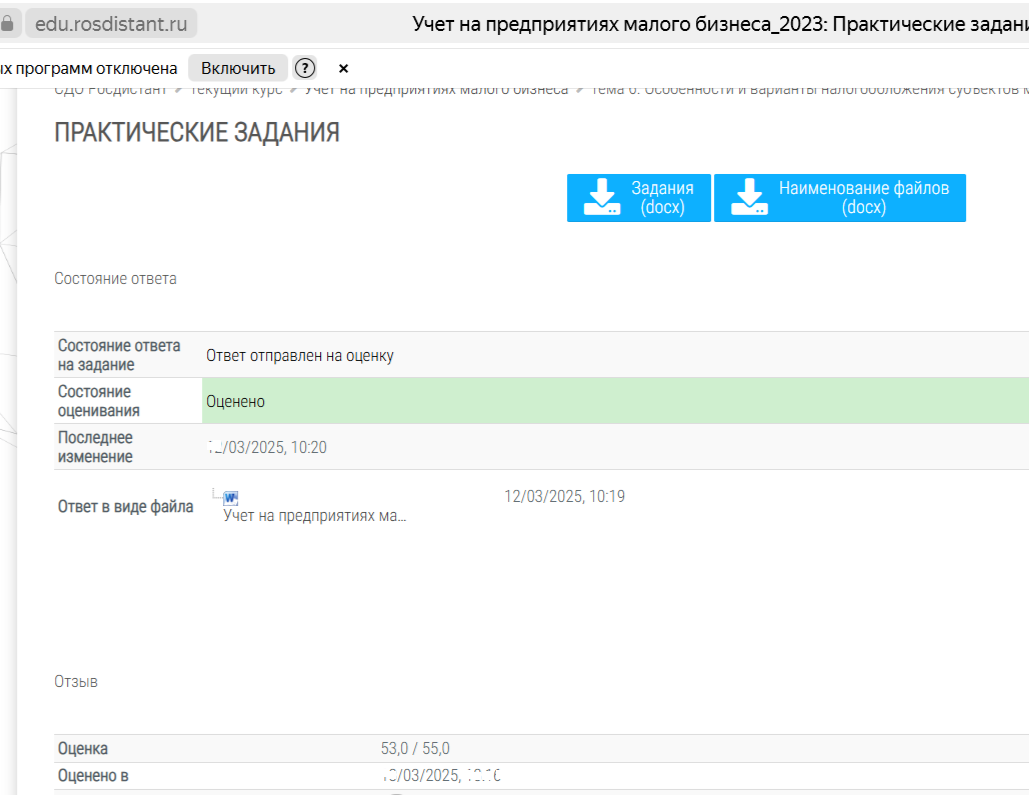Click the ПРАКТИЧЕСКИЕ ЗАДАНИЯ heading
The image size is (1029, 796).
click(x=197, y=133)
